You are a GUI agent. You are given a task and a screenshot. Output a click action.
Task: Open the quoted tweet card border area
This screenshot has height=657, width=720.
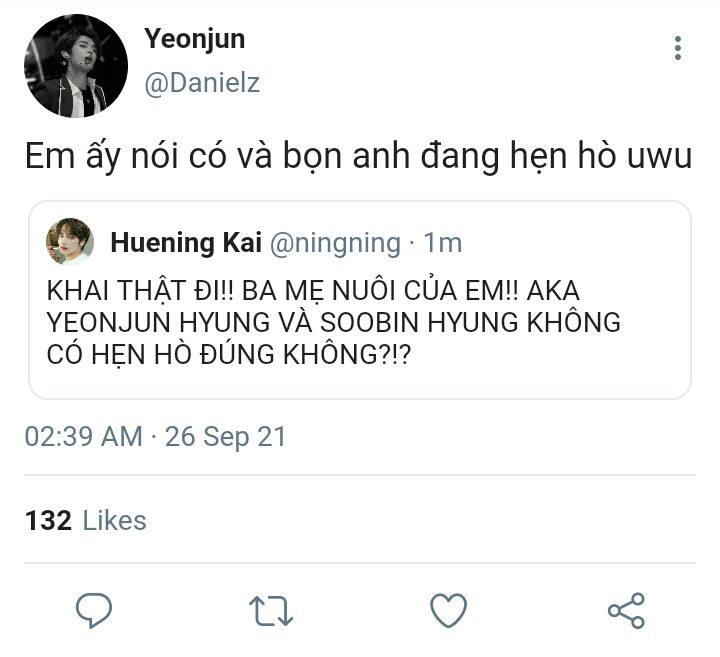pyautogui.click(x=360, y=300)
